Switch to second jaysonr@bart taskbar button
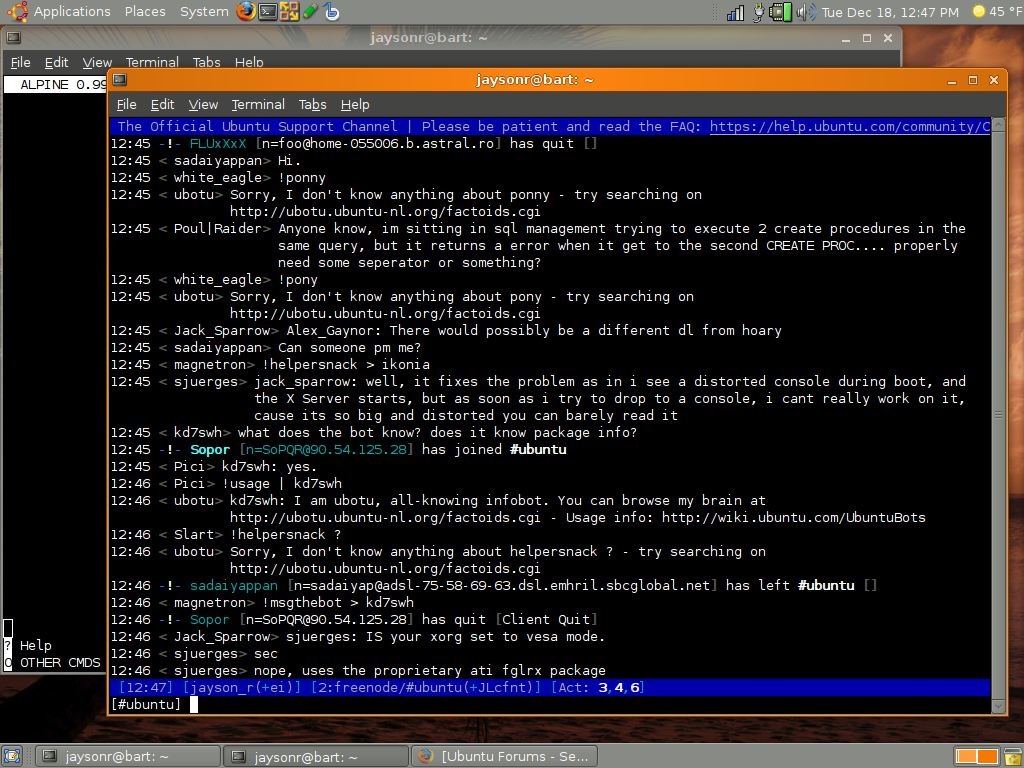 (x=316, y=756)
